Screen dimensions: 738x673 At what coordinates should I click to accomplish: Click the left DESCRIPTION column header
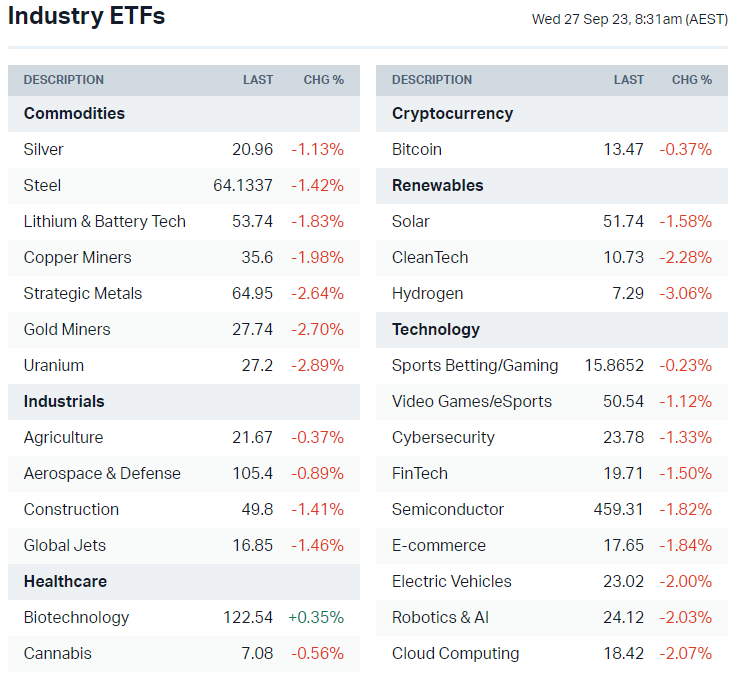point(64,80)
